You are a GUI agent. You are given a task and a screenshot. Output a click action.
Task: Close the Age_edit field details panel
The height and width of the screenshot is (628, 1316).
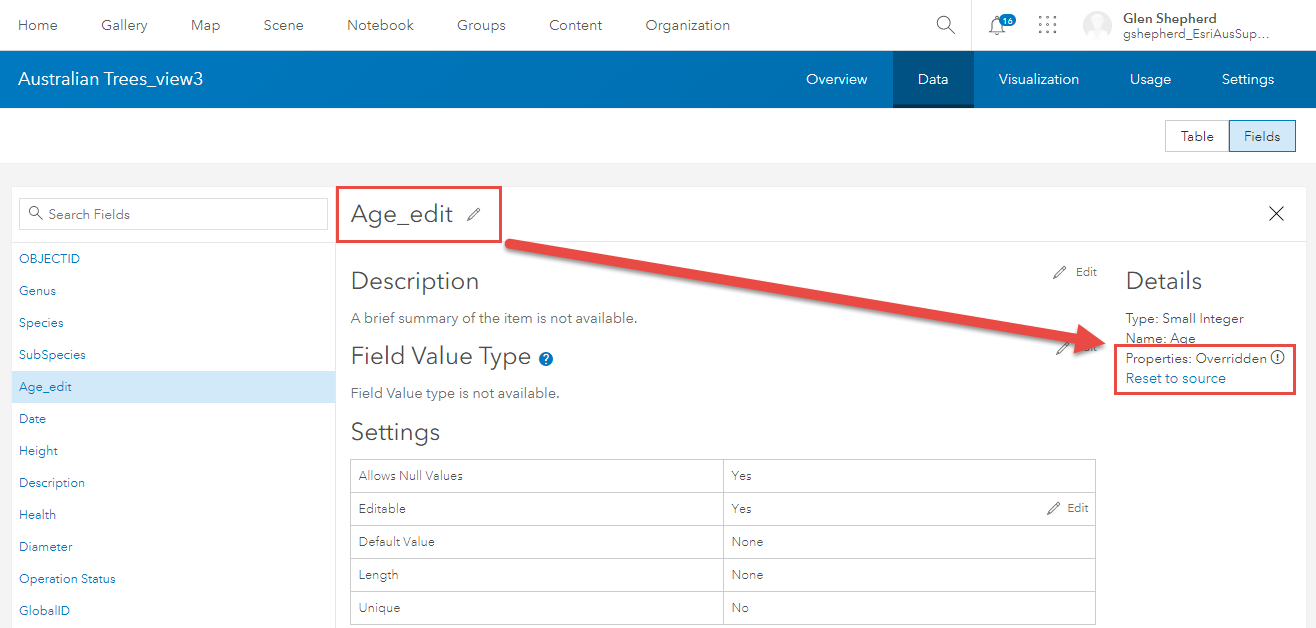[x=1276, y=213]
